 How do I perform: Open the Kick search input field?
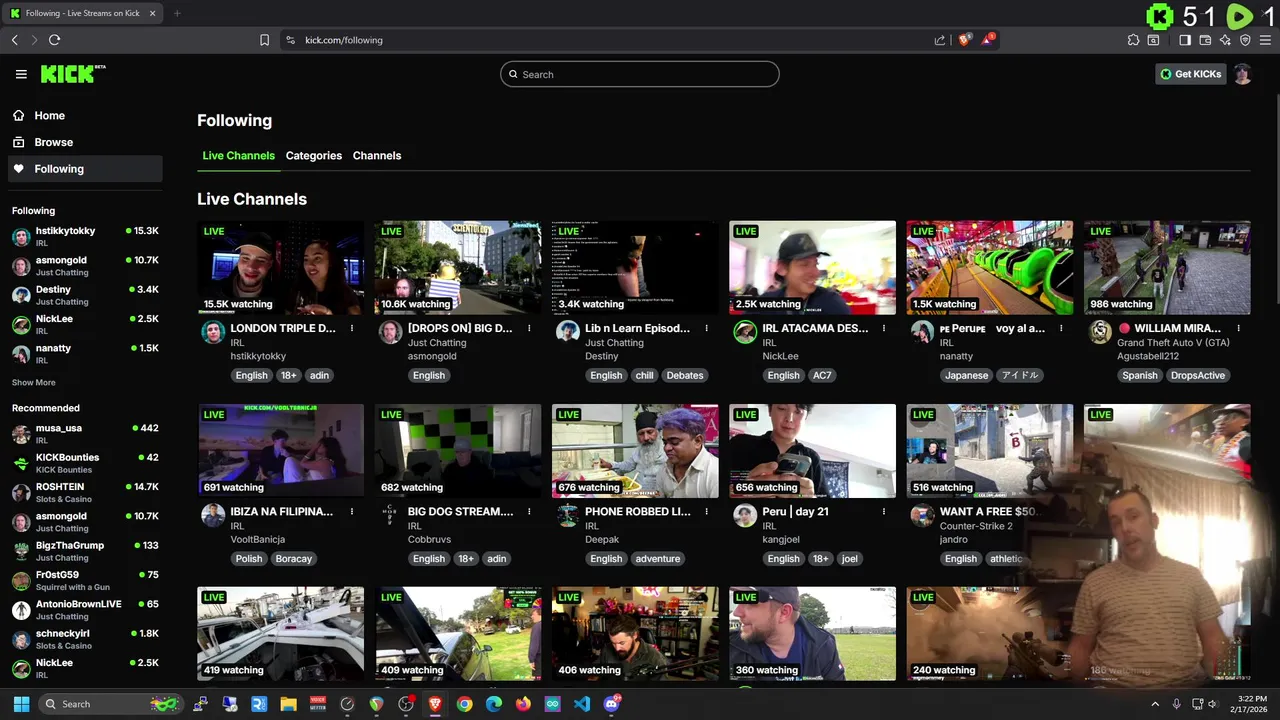[x=640, y=74]
